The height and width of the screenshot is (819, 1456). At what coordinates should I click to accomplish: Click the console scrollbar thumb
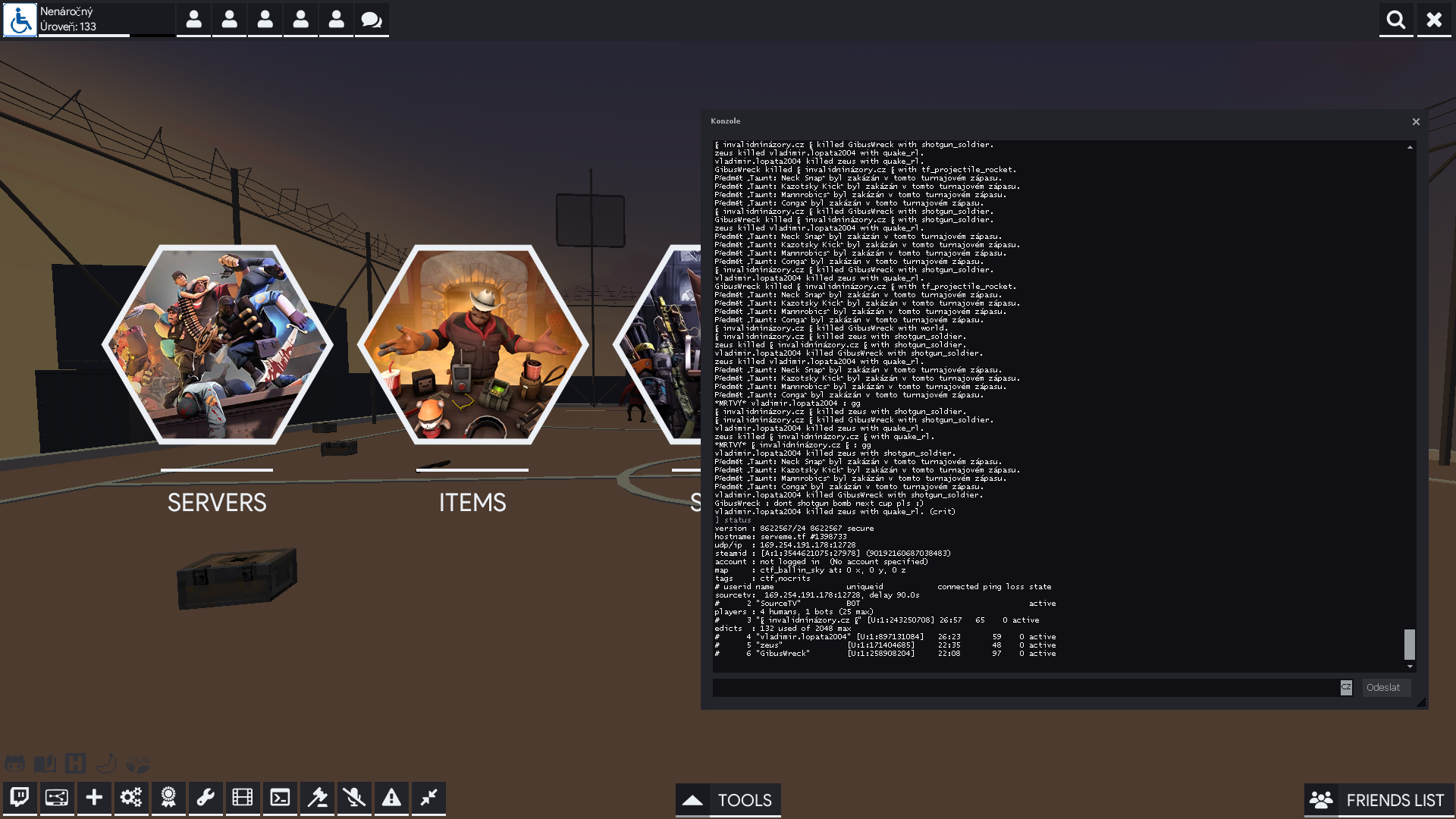tap(1409, 645)
